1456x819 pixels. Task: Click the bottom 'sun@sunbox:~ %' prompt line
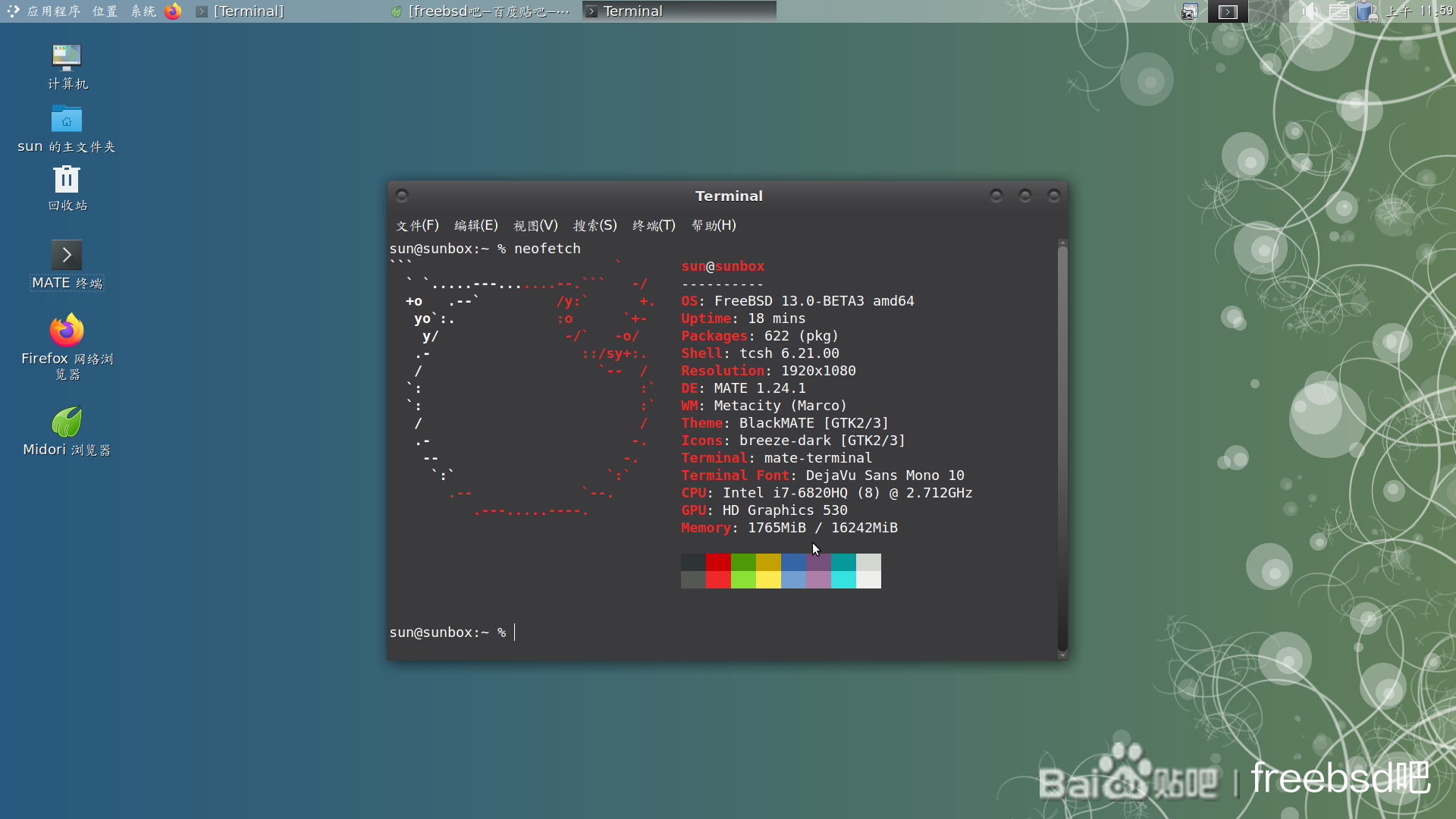pos(447,632)
